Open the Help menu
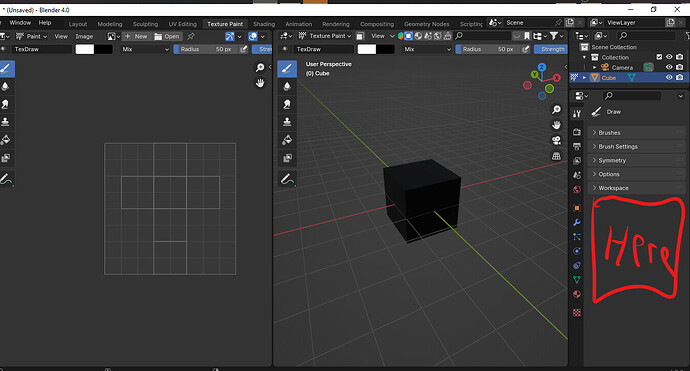The height and width of the screenshot is (371, 690). click(45, 23)
